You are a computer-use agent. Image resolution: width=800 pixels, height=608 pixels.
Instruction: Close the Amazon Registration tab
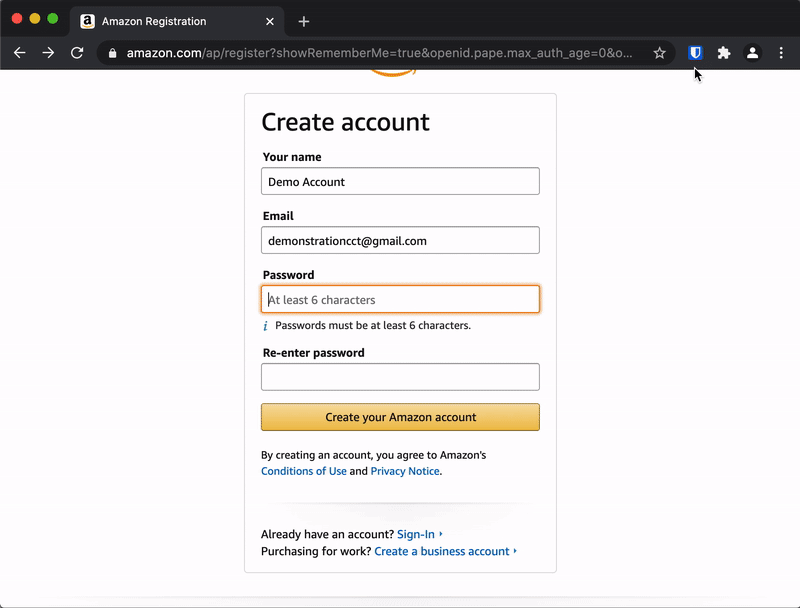click(x=270, y=21)
